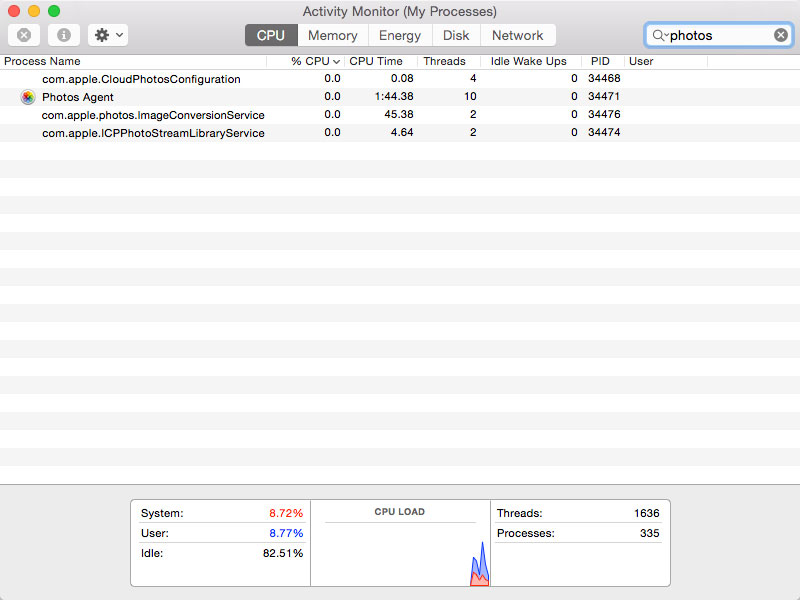This screenshot has height=600, width=800.
Task: Click PID value 34476
Action: (604, 114)
